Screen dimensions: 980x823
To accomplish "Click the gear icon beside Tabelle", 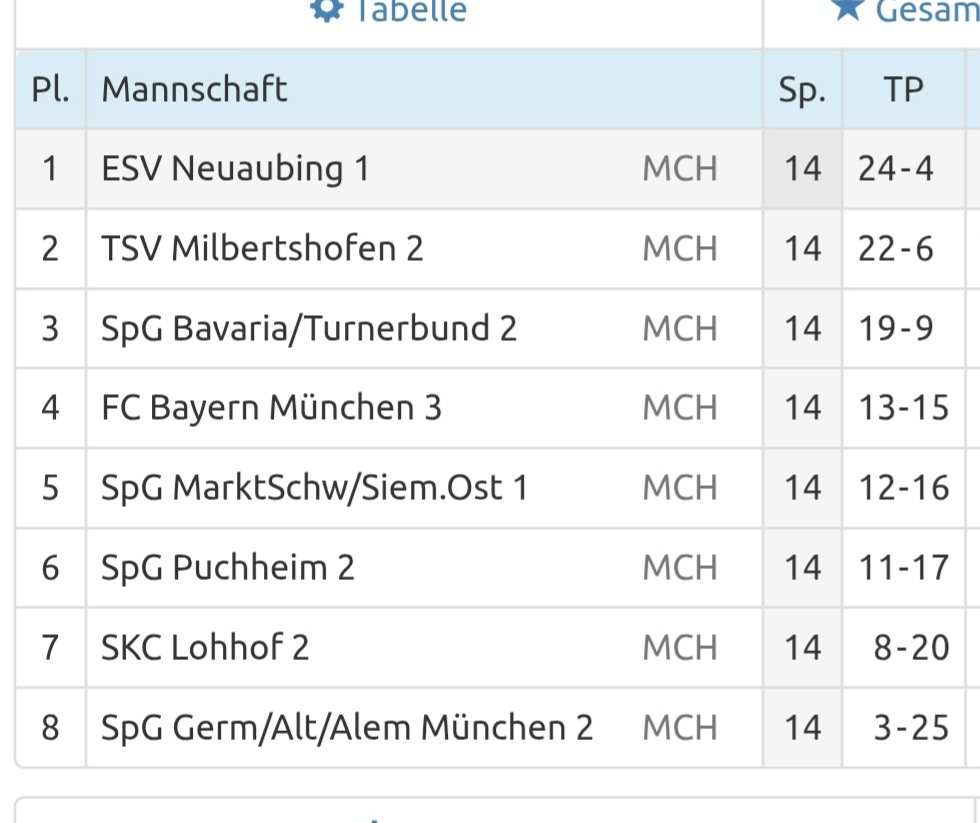I will coord(325,10).
